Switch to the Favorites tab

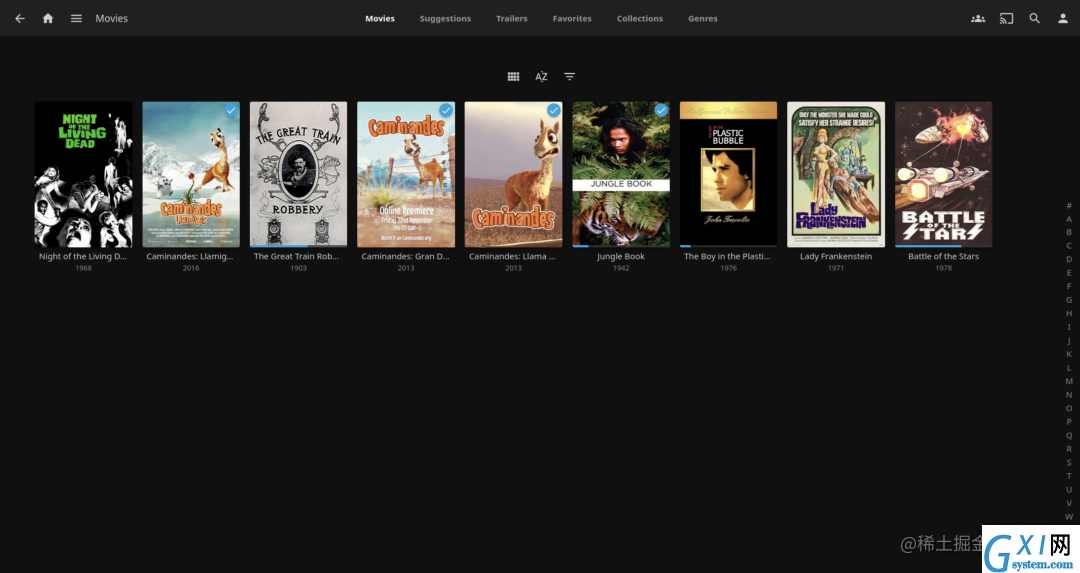(572, 19)
